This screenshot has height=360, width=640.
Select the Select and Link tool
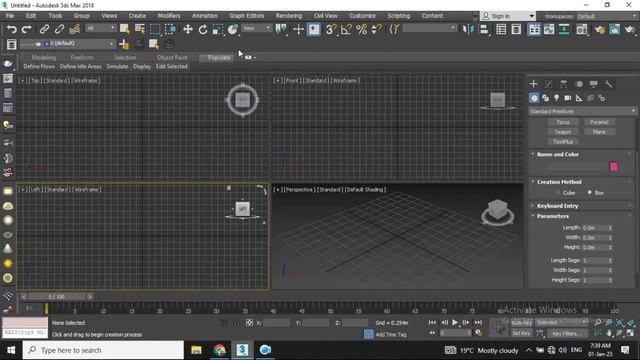(x=44, y=29)
